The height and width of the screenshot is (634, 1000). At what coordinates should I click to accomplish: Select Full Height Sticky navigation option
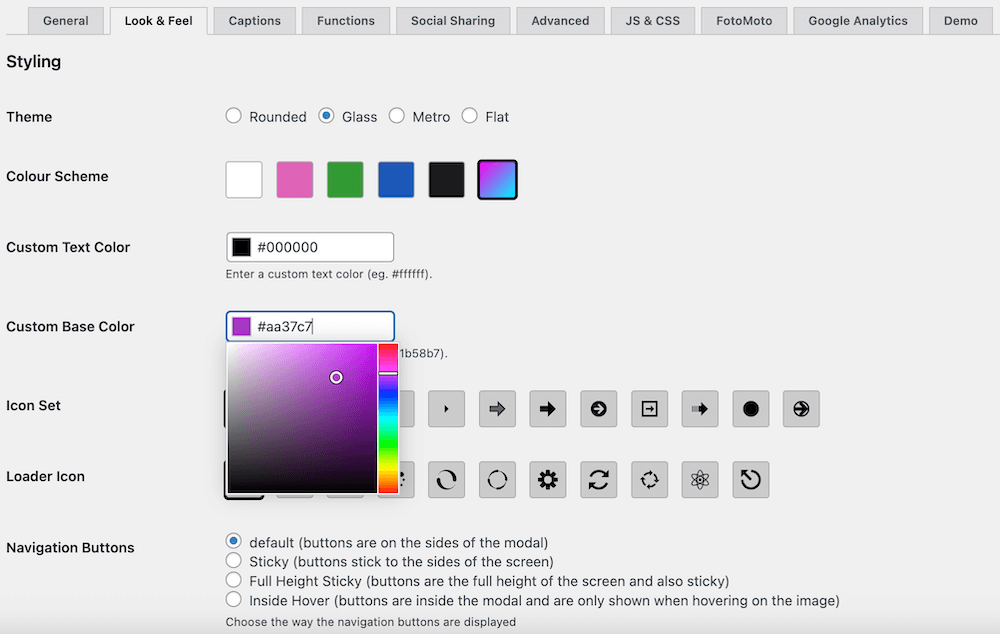(233, 580)
